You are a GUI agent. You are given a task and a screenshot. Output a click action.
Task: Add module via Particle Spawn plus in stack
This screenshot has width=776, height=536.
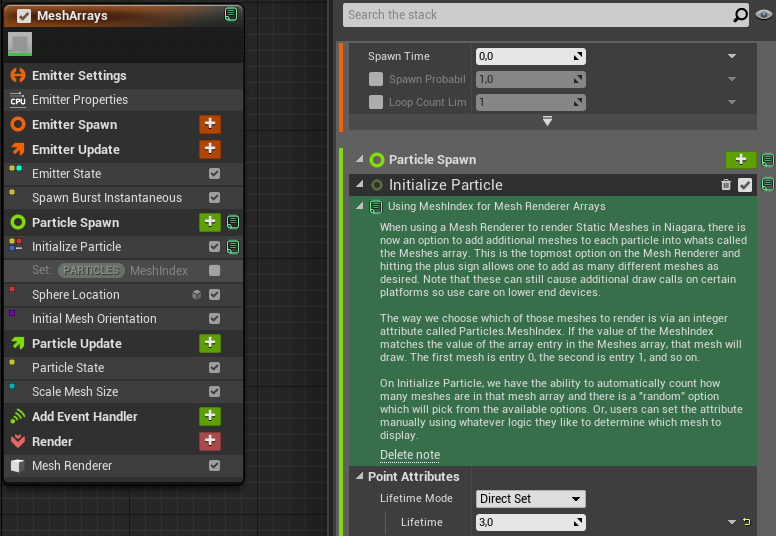point(740,159)
